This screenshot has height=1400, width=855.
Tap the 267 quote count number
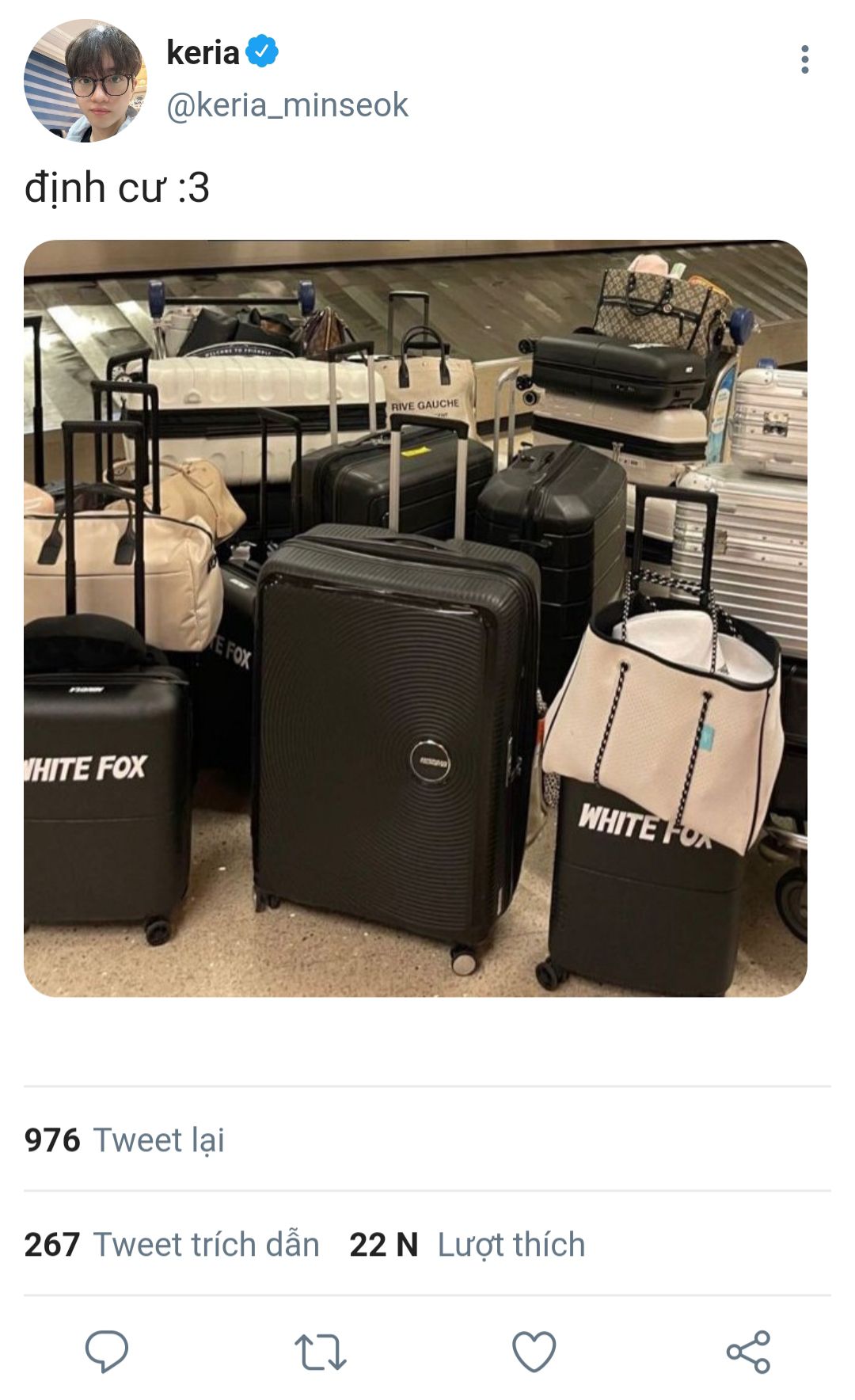click(x=52, y=1245)
